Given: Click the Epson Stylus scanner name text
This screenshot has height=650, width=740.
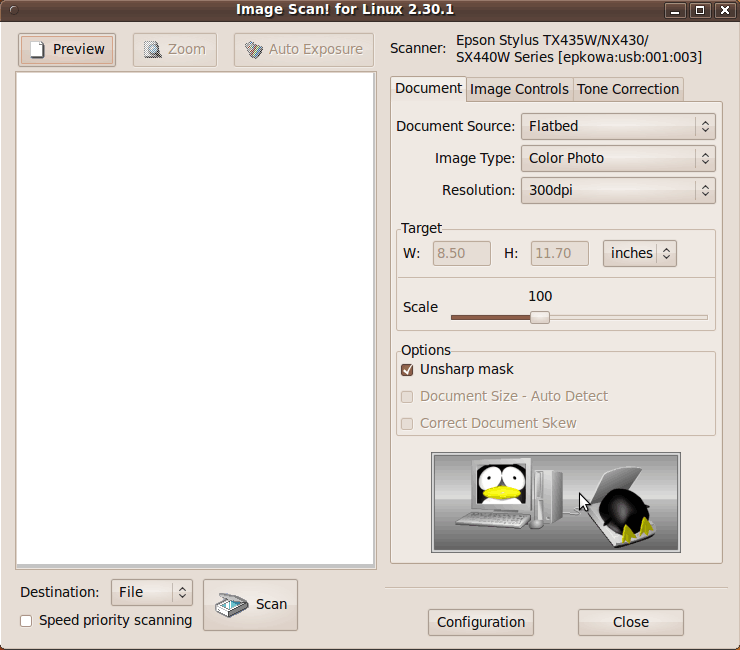Looking at the screenshot, I should pyautogui.click(x=579, y=49).
